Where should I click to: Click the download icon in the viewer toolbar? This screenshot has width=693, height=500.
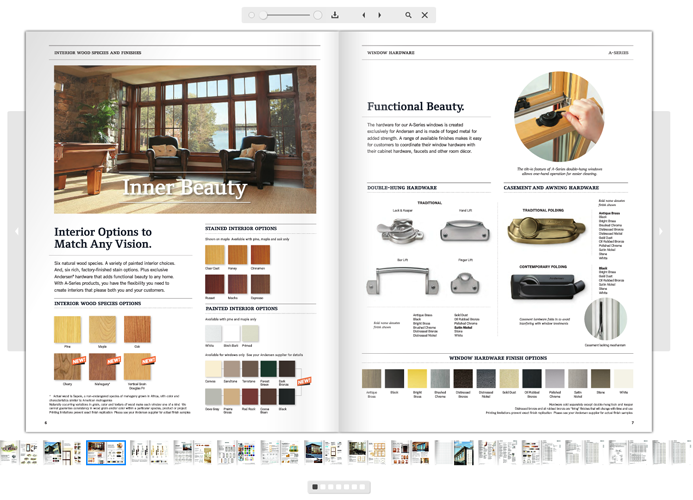pos(335,15)
